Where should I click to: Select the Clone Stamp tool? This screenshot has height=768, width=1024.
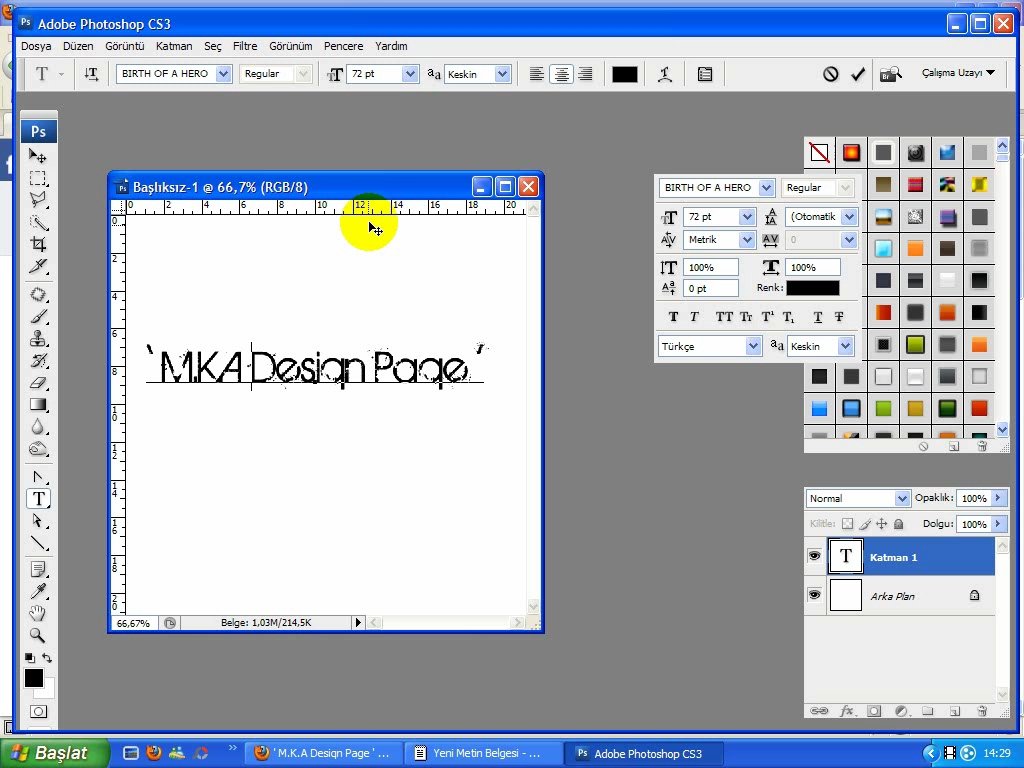coord(38,338)
